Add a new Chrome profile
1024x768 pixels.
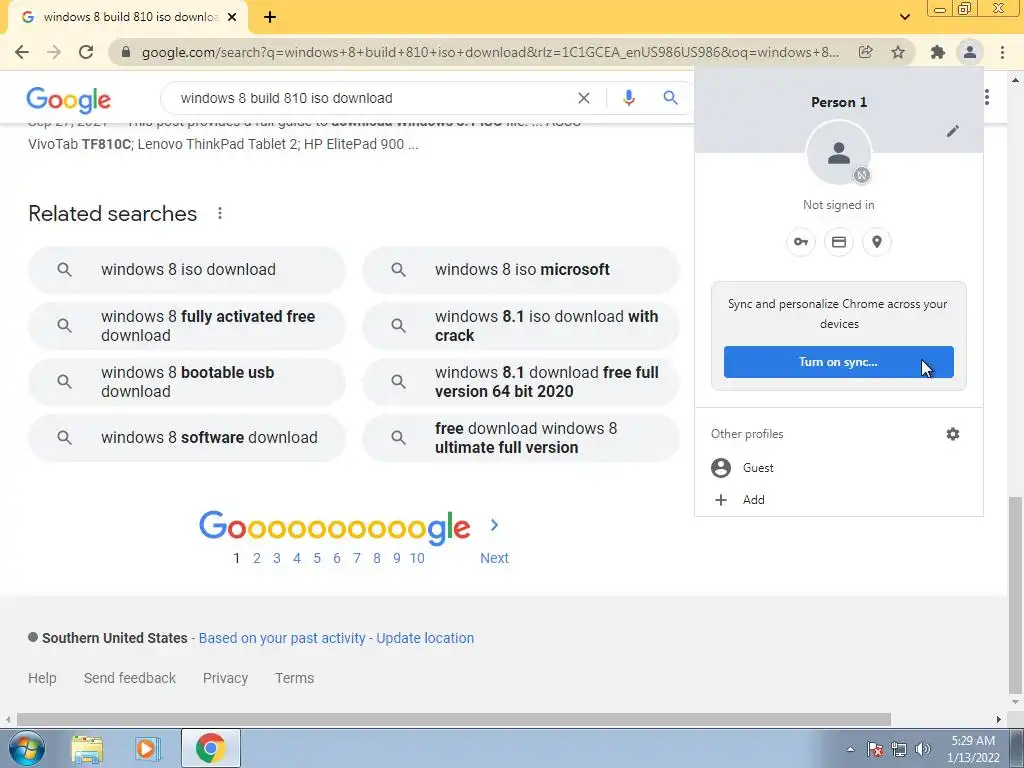click(839, 500)
